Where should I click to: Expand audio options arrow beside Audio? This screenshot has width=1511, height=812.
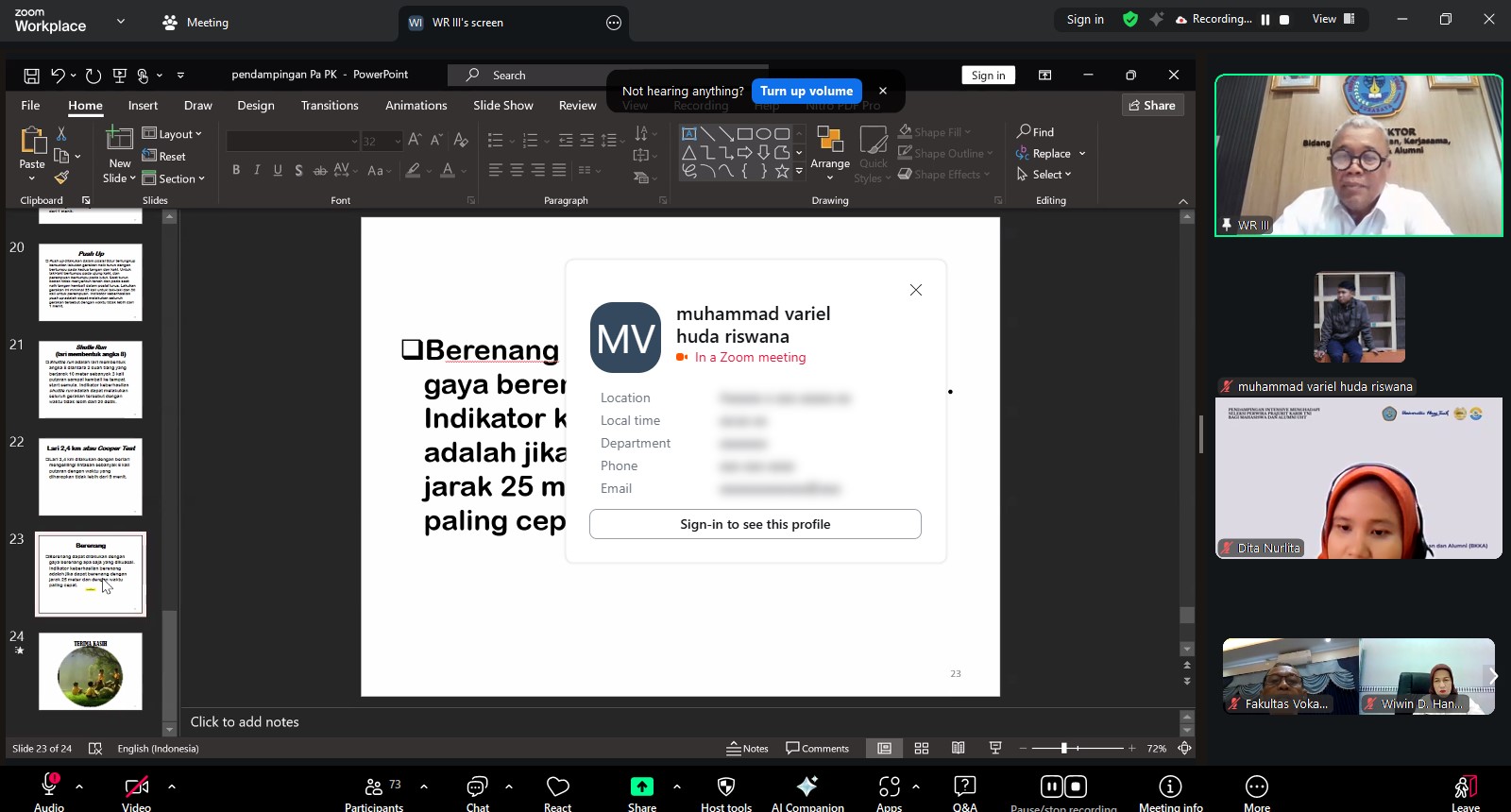(79, 786)
